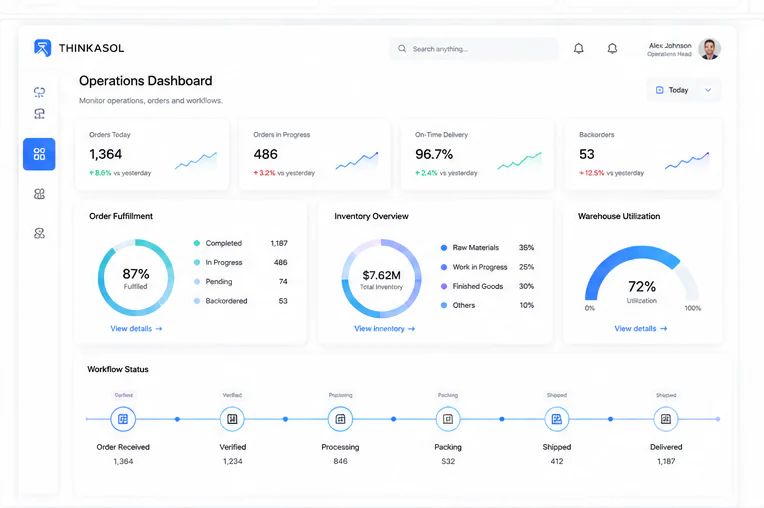
Task: Click the THINKASOL brand name
Action: (x=92, y=48)
